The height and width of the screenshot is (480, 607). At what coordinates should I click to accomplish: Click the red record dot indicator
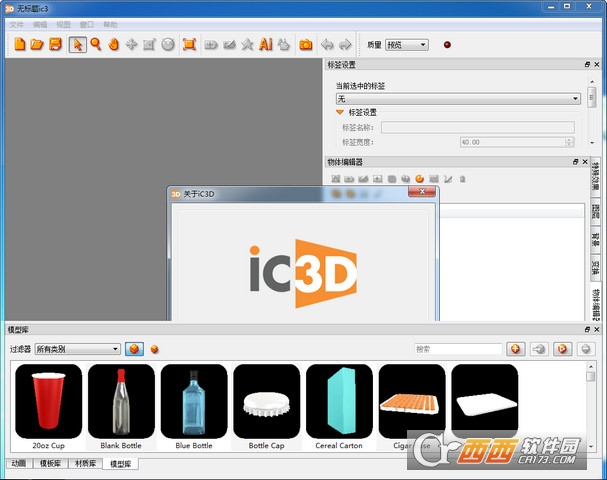447,45
